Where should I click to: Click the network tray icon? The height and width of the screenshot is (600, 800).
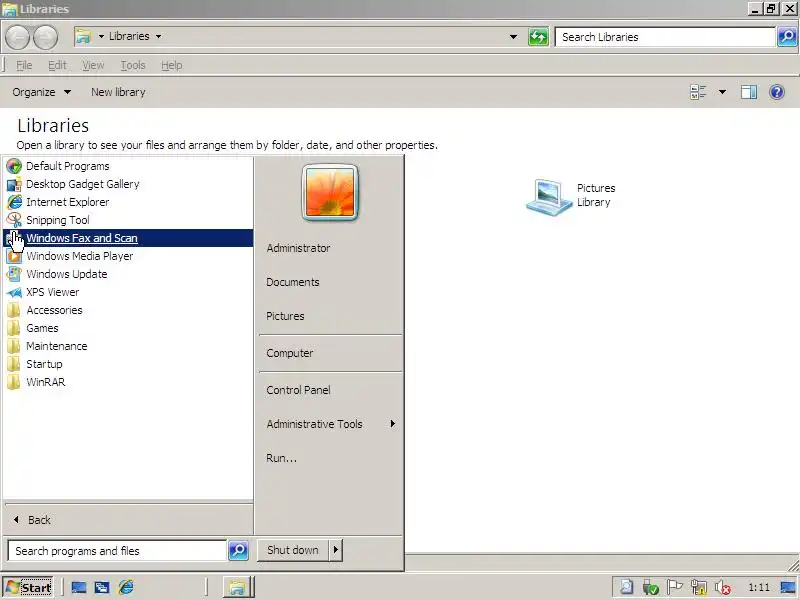pyautogui.click(x=698, y=587)
